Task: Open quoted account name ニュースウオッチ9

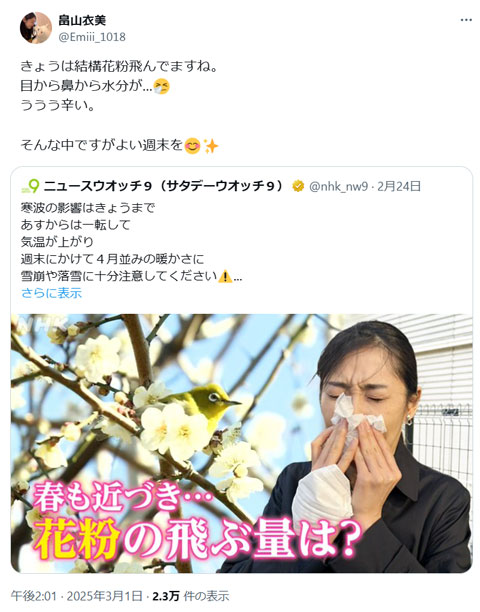Action: coord(165,186)
